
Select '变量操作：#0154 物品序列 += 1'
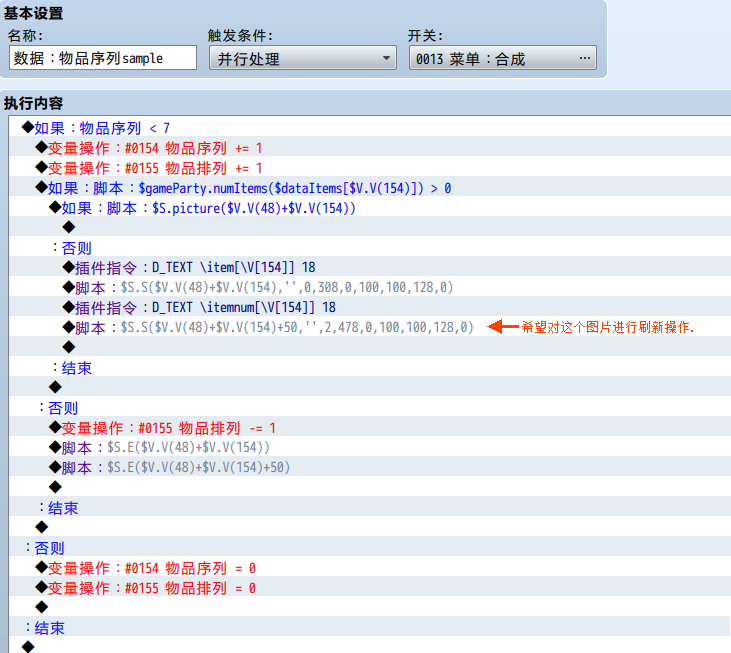[x=149, y=148]
